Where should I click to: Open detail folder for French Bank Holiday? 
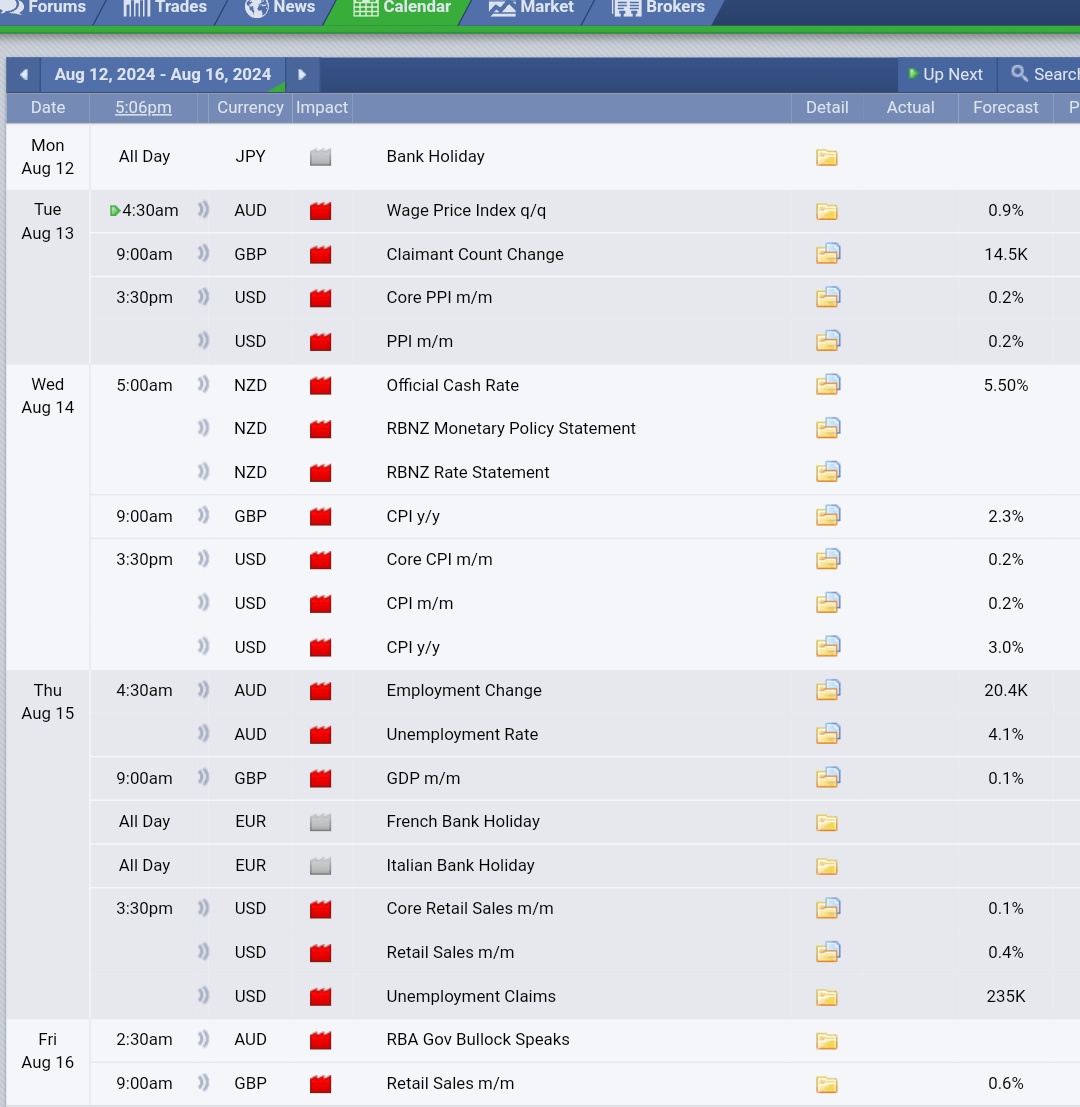(827, 822)
